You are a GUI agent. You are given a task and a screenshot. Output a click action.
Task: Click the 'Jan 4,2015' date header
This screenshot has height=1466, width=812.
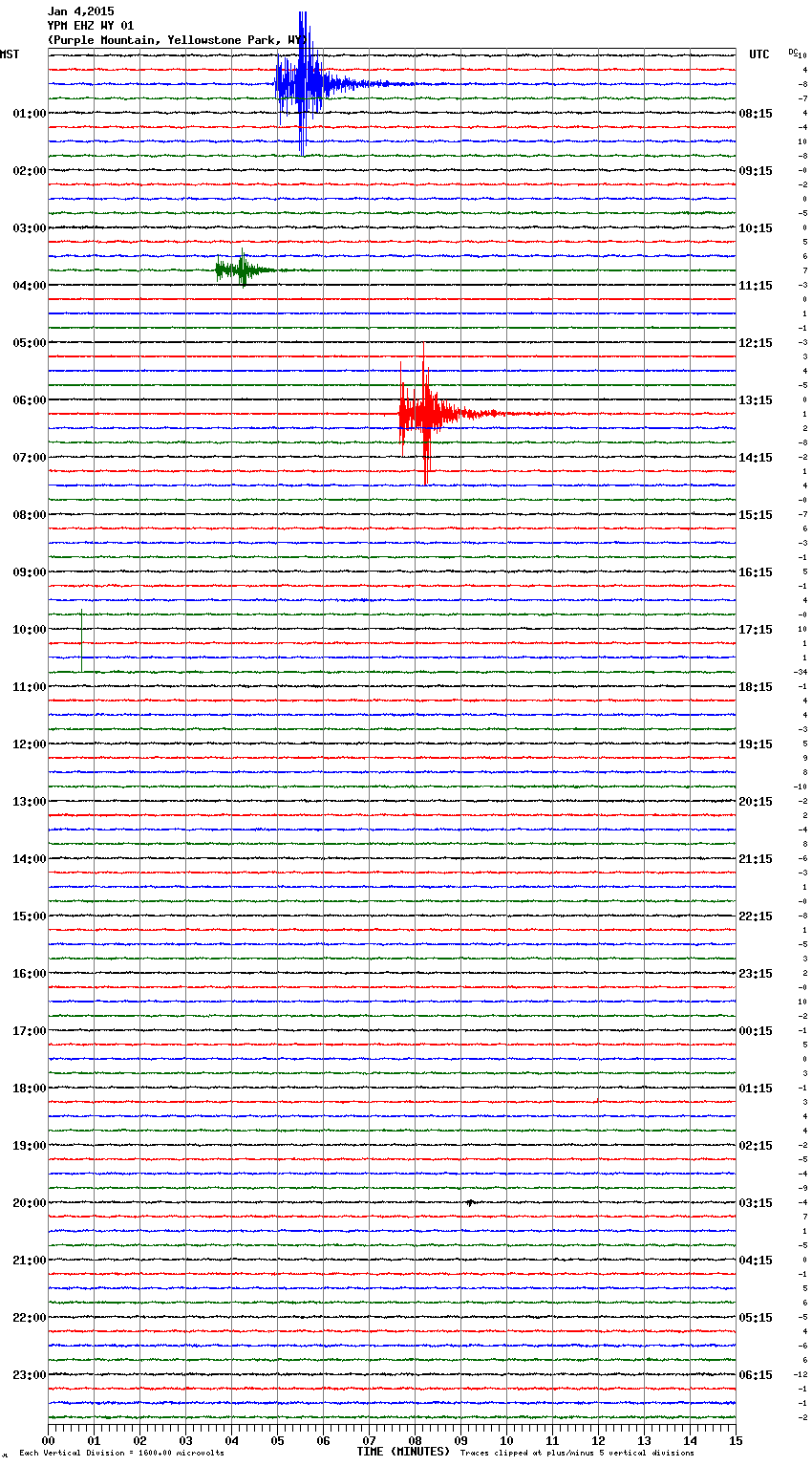click(80, 11)
